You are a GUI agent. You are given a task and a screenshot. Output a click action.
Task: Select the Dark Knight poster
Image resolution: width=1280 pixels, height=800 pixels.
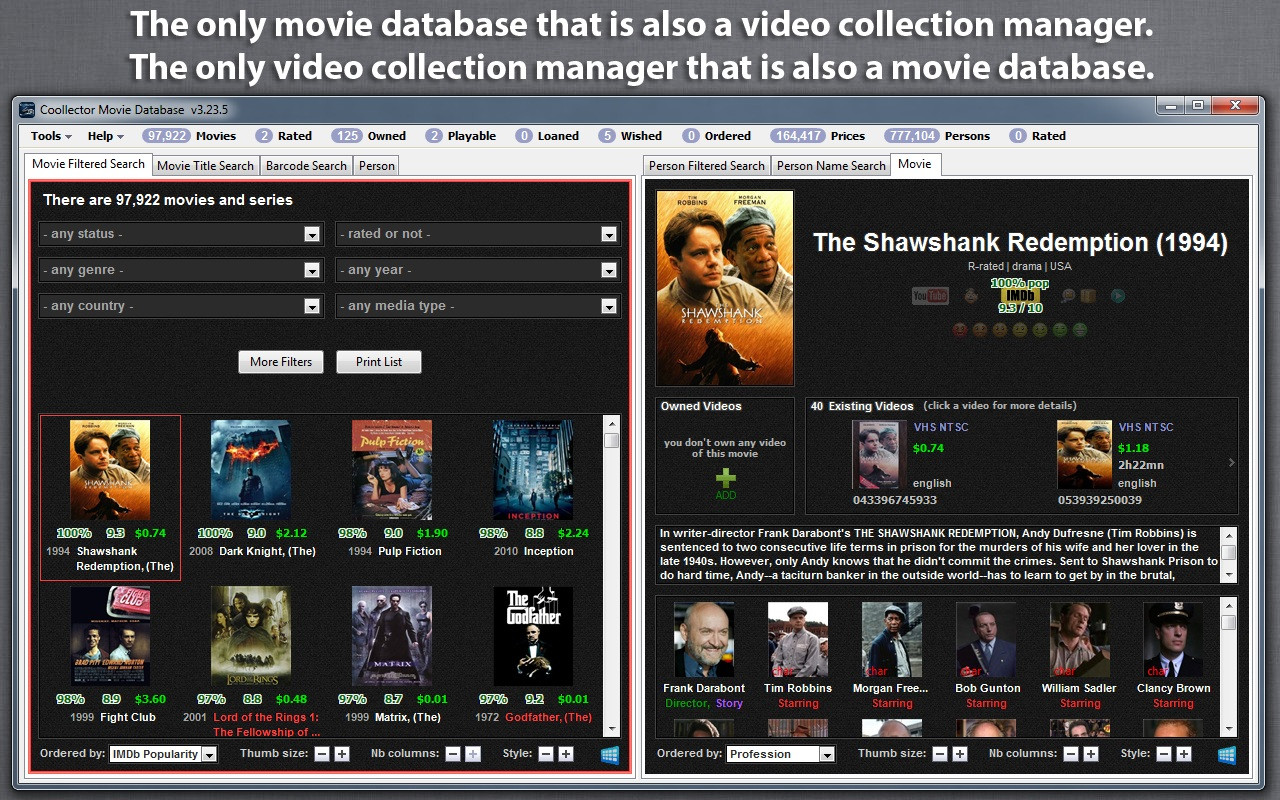[x=251, y=470]
